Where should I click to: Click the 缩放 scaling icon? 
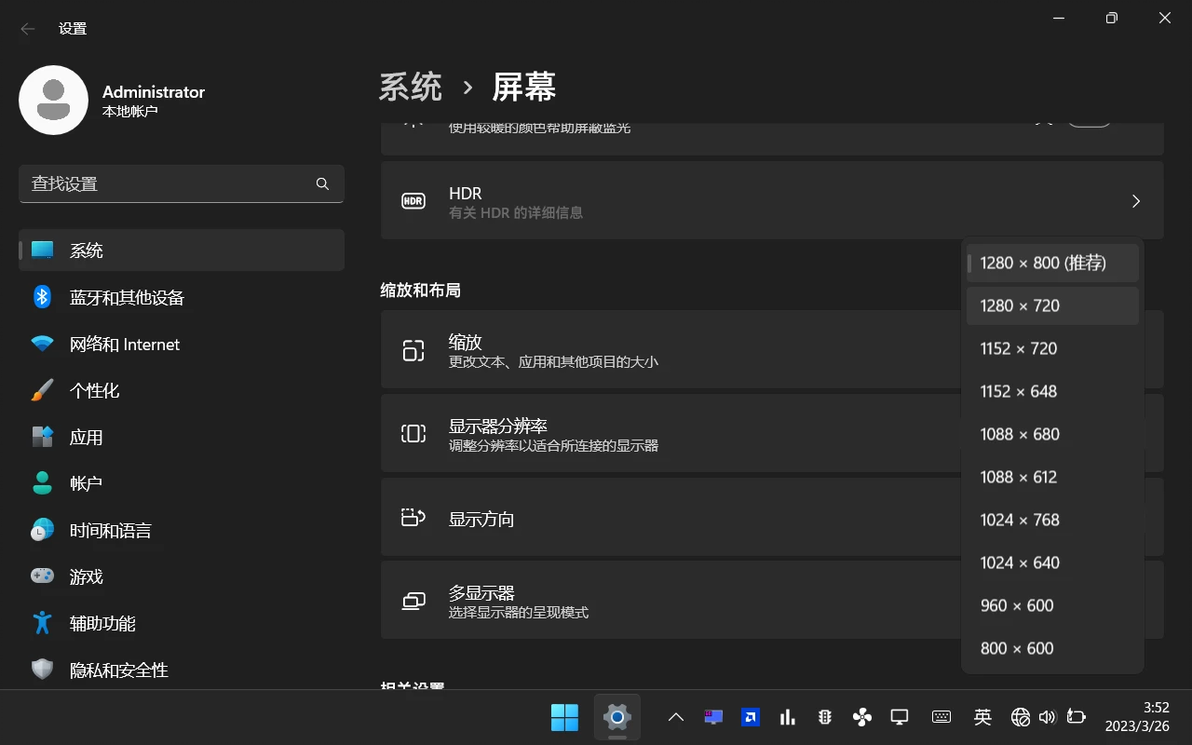click(414, 350)
